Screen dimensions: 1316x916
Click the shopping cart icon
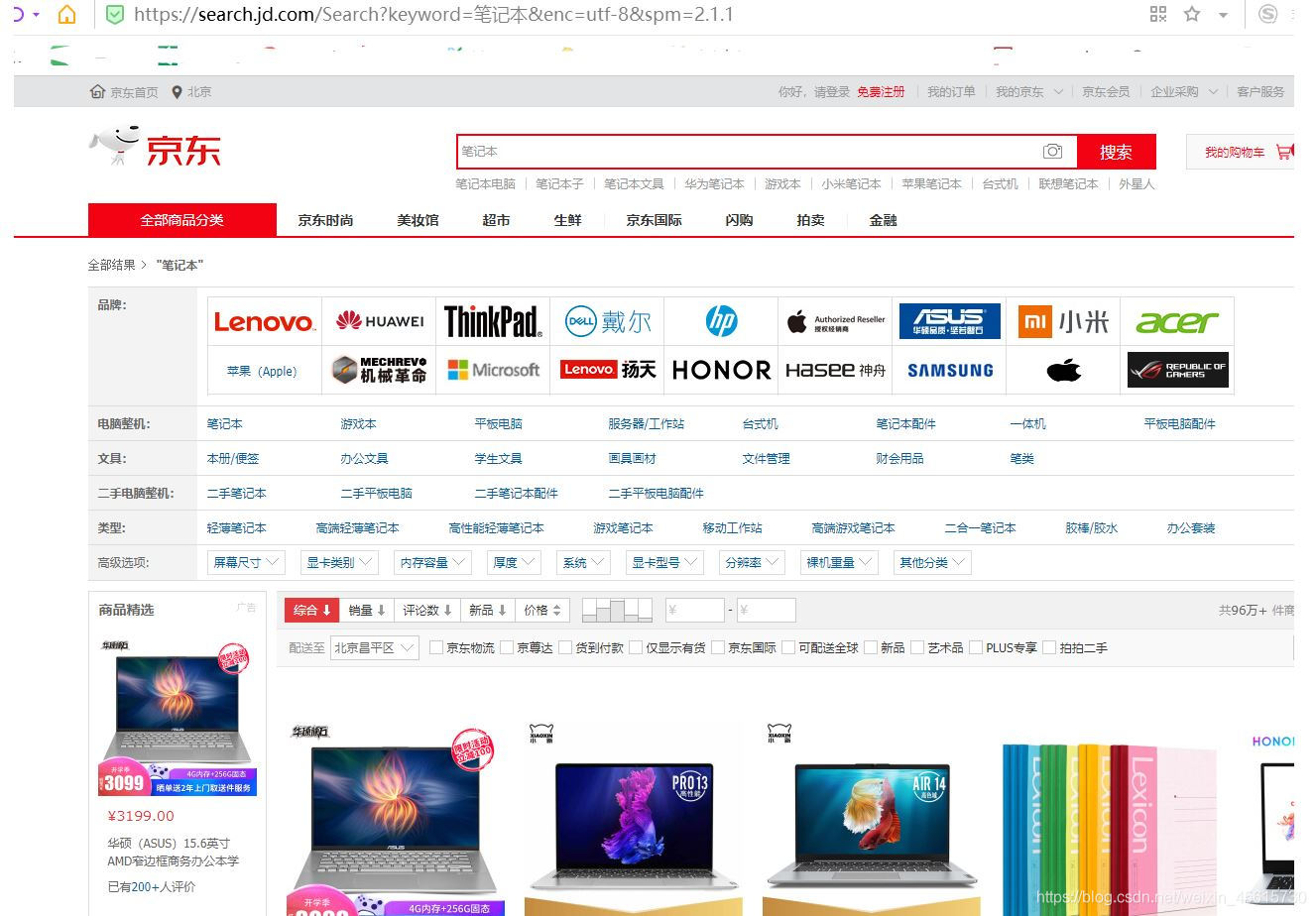click(1284, 153)
